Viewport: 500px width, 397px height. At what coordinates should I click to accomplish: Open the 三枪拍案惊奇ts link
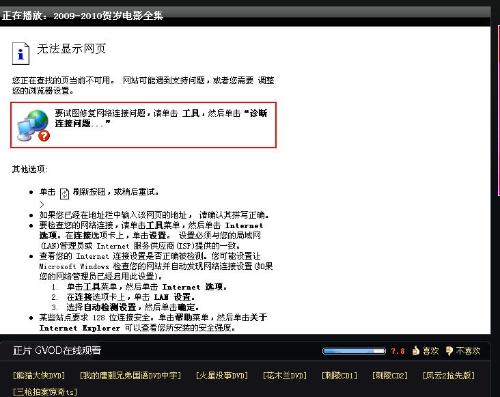point(45,392)
